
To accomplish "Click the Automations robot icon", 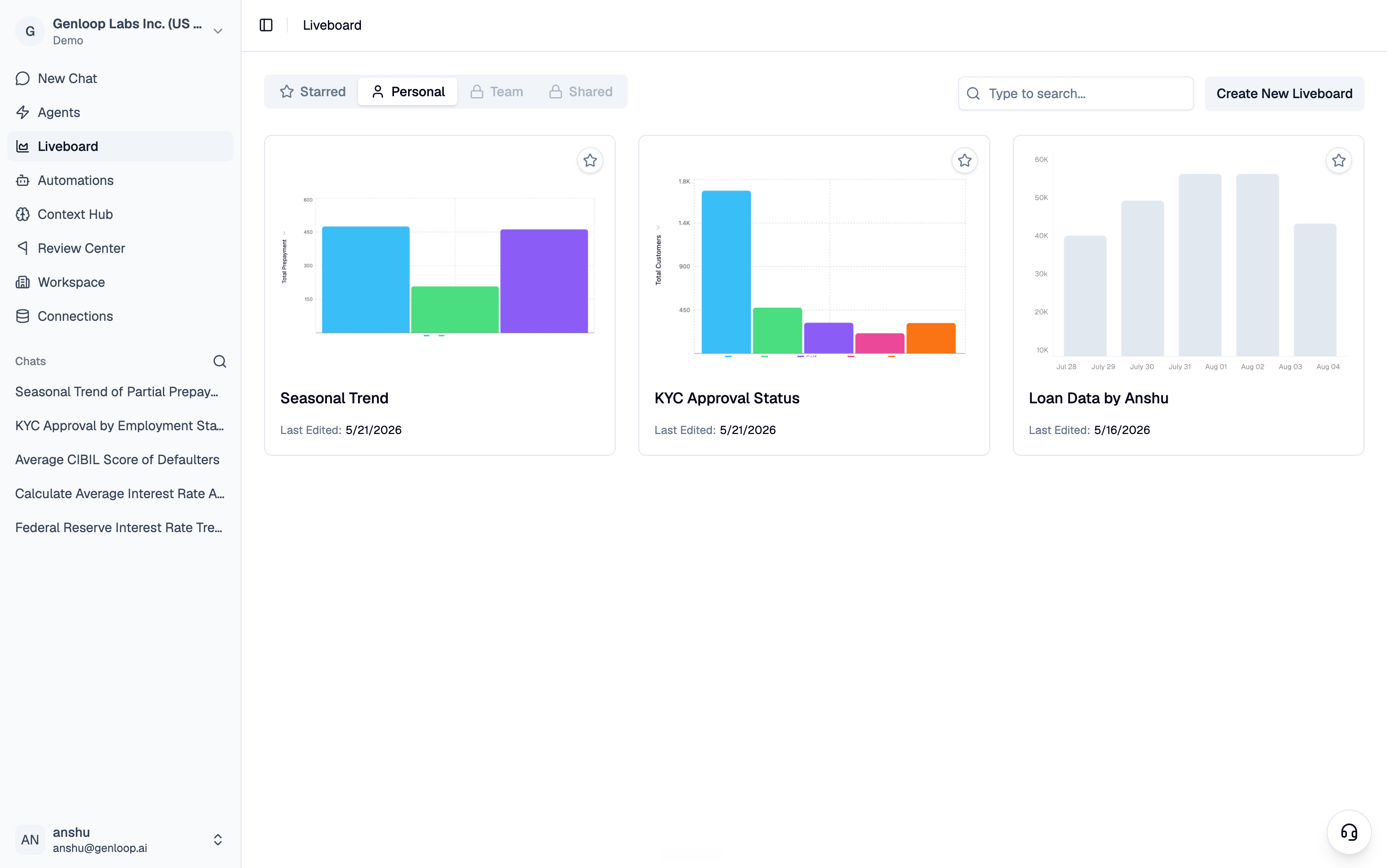I will tap(22, 180).
